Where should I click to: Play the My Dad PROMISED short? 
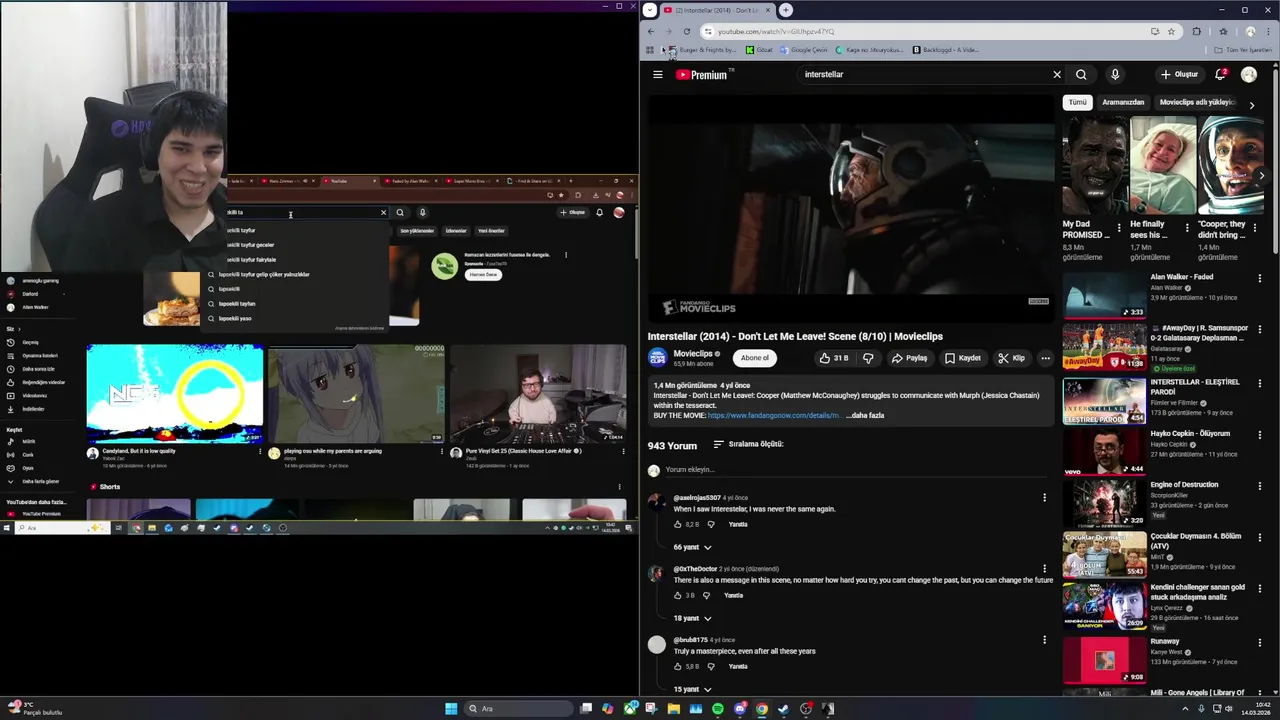coord(1095,166)
